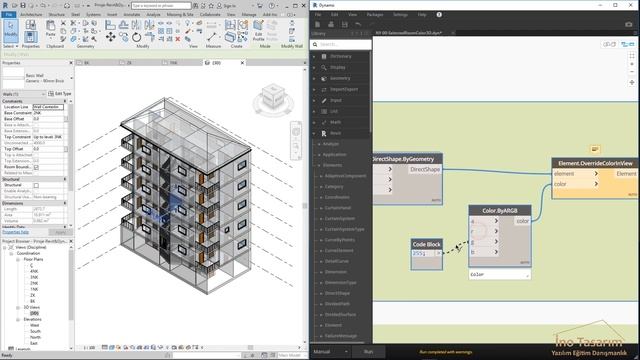
Task: Click Dynamo Undo toolbar icon
Action: pos(358,24)
